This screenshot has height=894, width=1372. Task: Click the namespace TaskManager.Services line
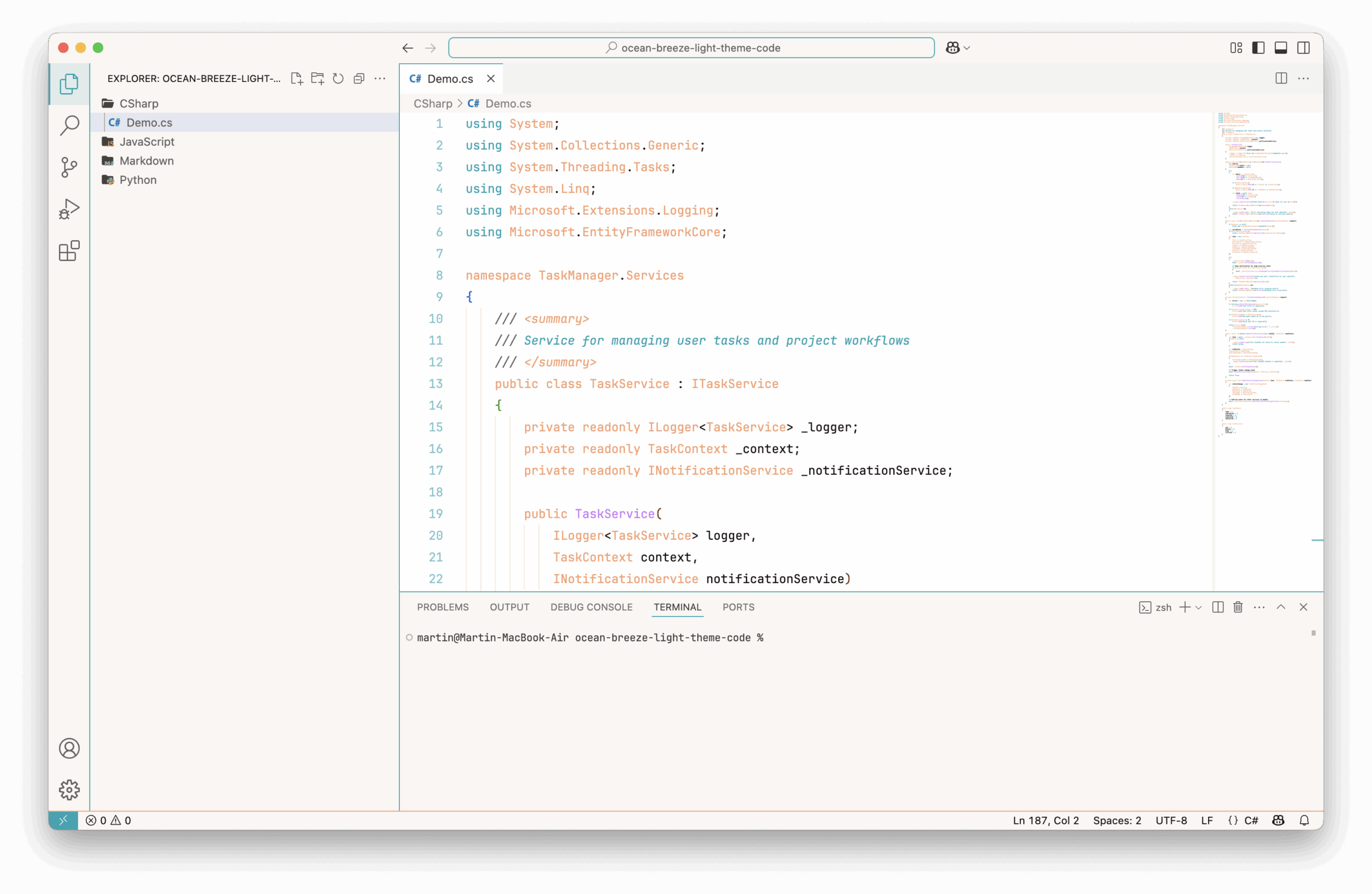pos(575,275)
